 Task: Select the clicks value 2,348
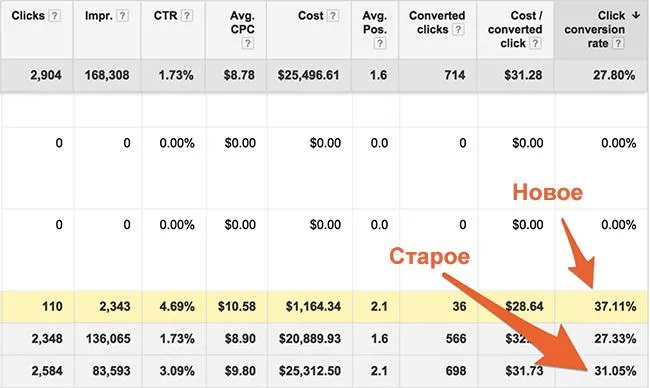point(47,339)
